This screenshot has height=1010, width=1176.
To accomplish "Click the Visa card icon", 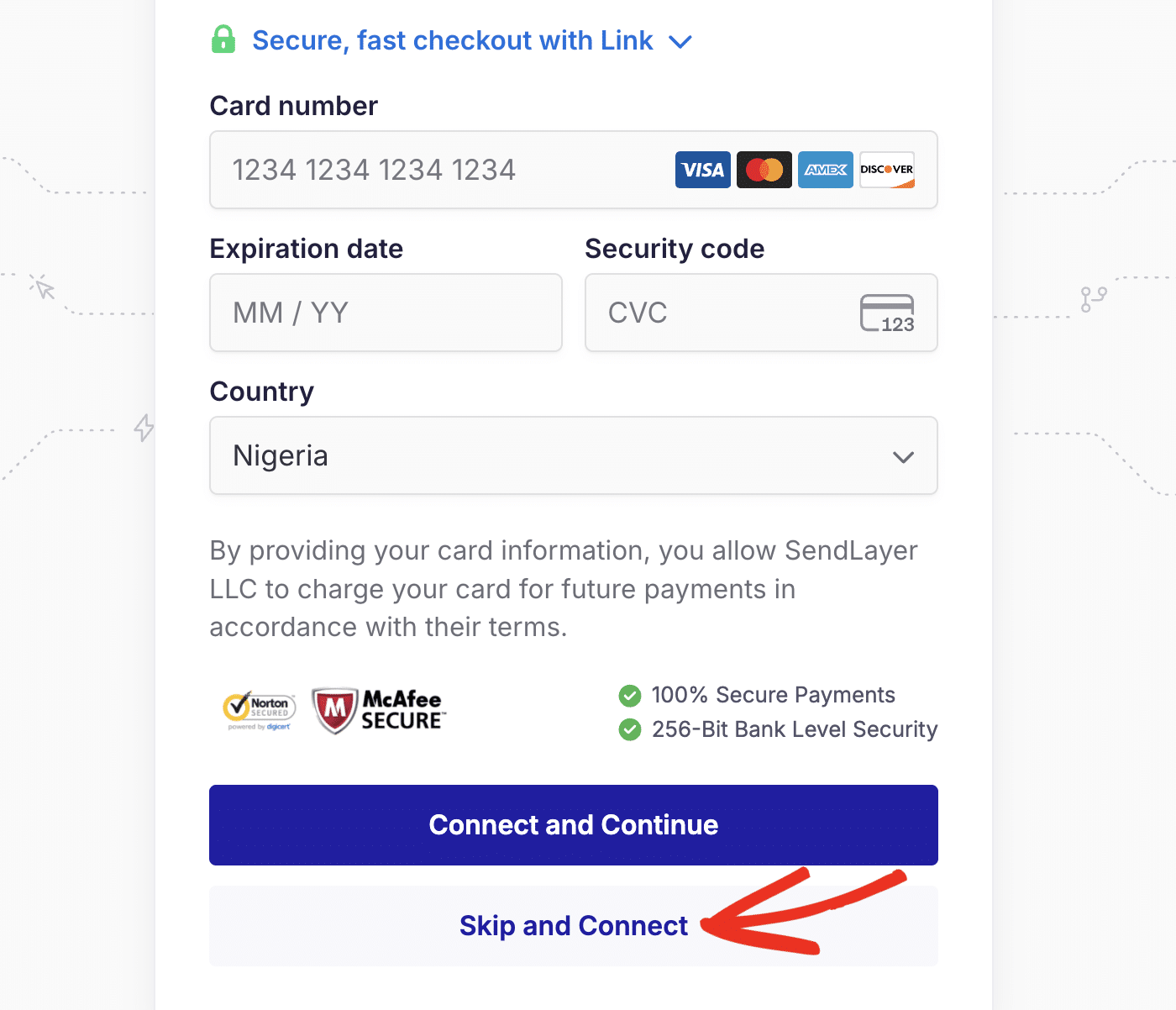I will click(x=702, y=169).
